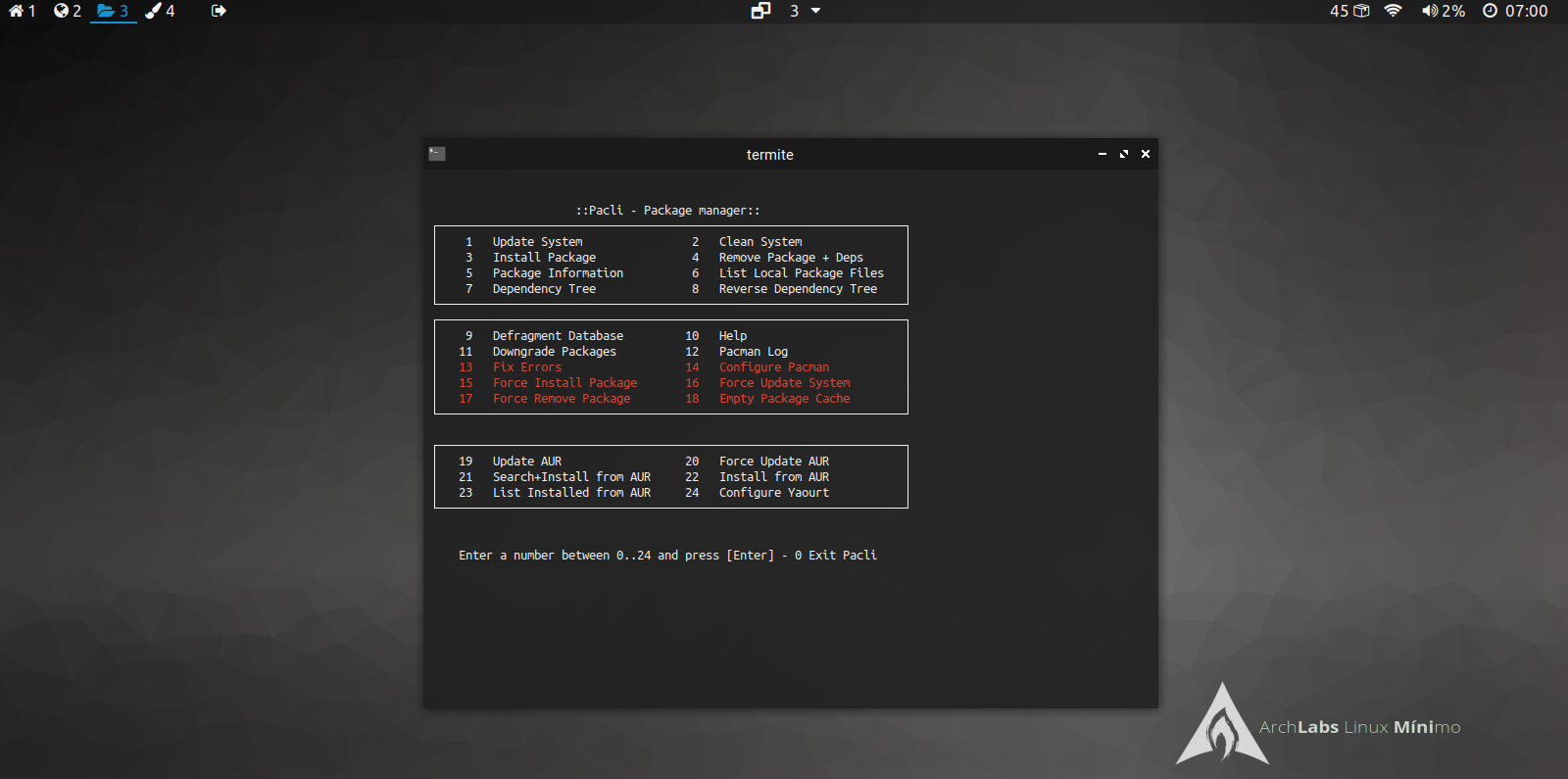Click the termite title bar text
Viewport: 1568px width, 779px height.
(x=769, y=155)
